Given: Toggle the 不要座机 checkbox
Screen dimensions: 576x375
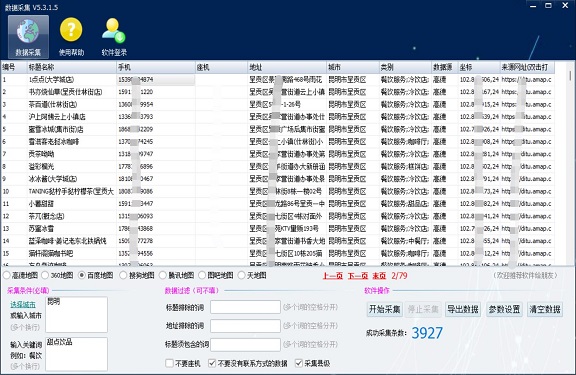Looking at the screenshot, I should (169, 363).
